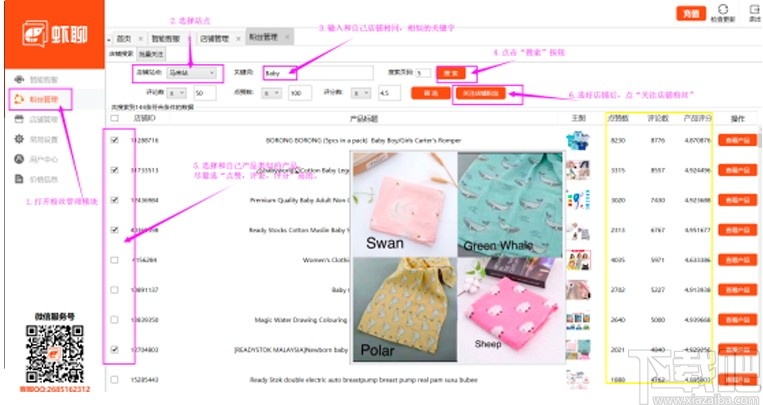
Task: Click the 评分数 value field showing 4.5
Action: [x=389, y=93]
